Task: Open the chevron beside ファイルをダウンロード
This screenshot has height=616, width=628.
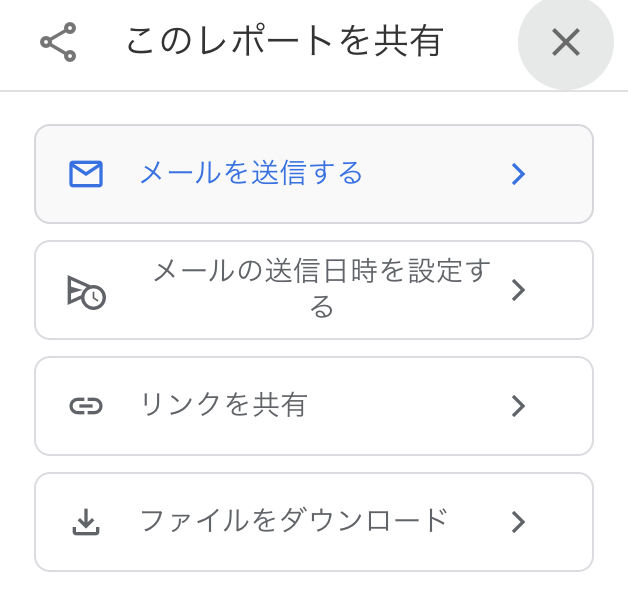Action: click(518, 522)
